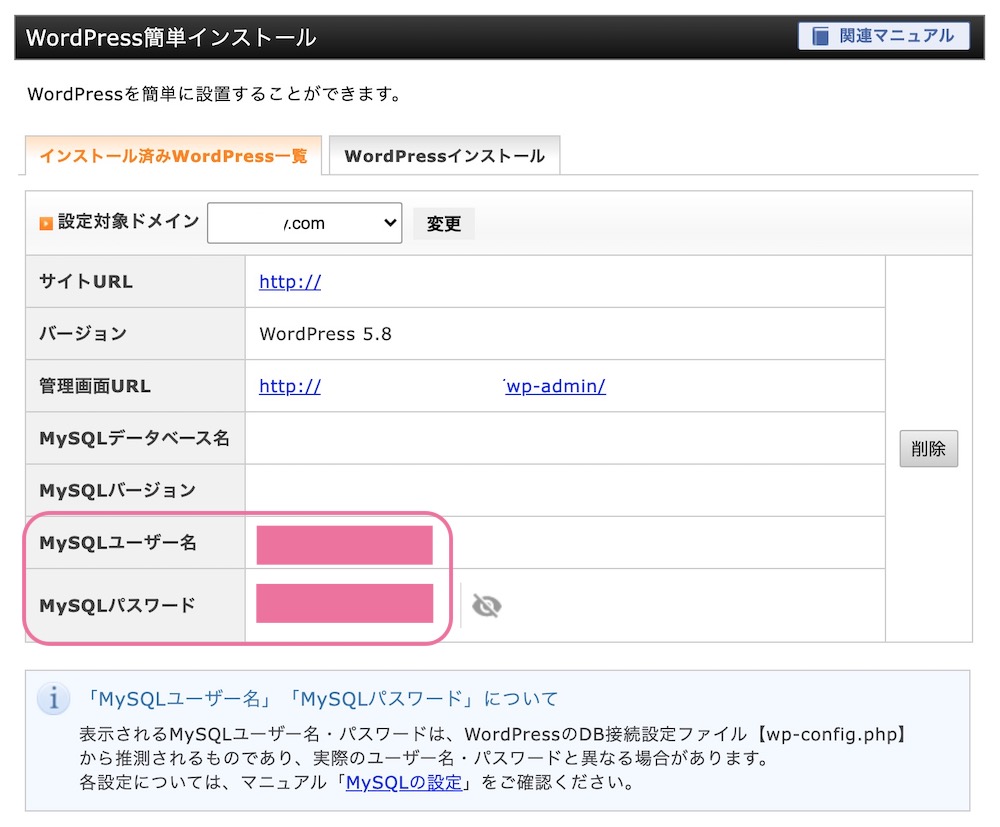
Task: Open the 設定対象ドメイン domain dropdown
Action: tap(304, 223)
